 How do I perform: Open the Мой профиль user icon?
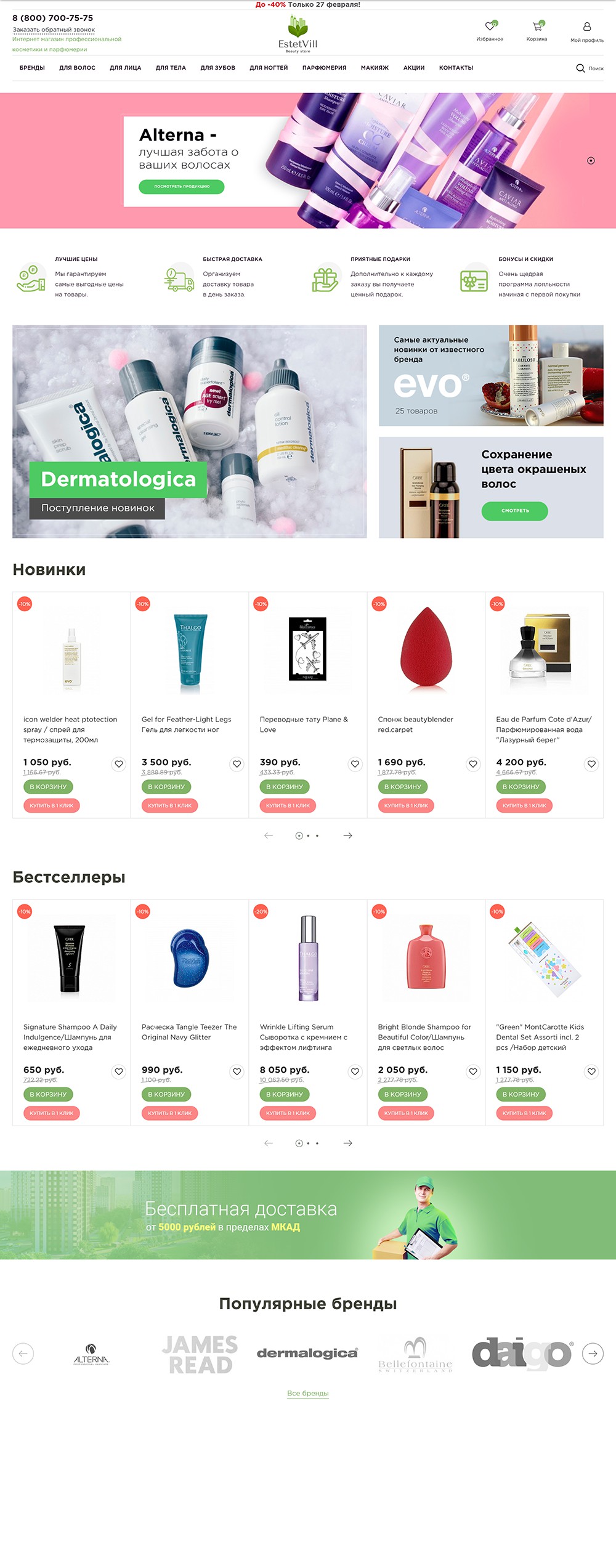(587, 26)
